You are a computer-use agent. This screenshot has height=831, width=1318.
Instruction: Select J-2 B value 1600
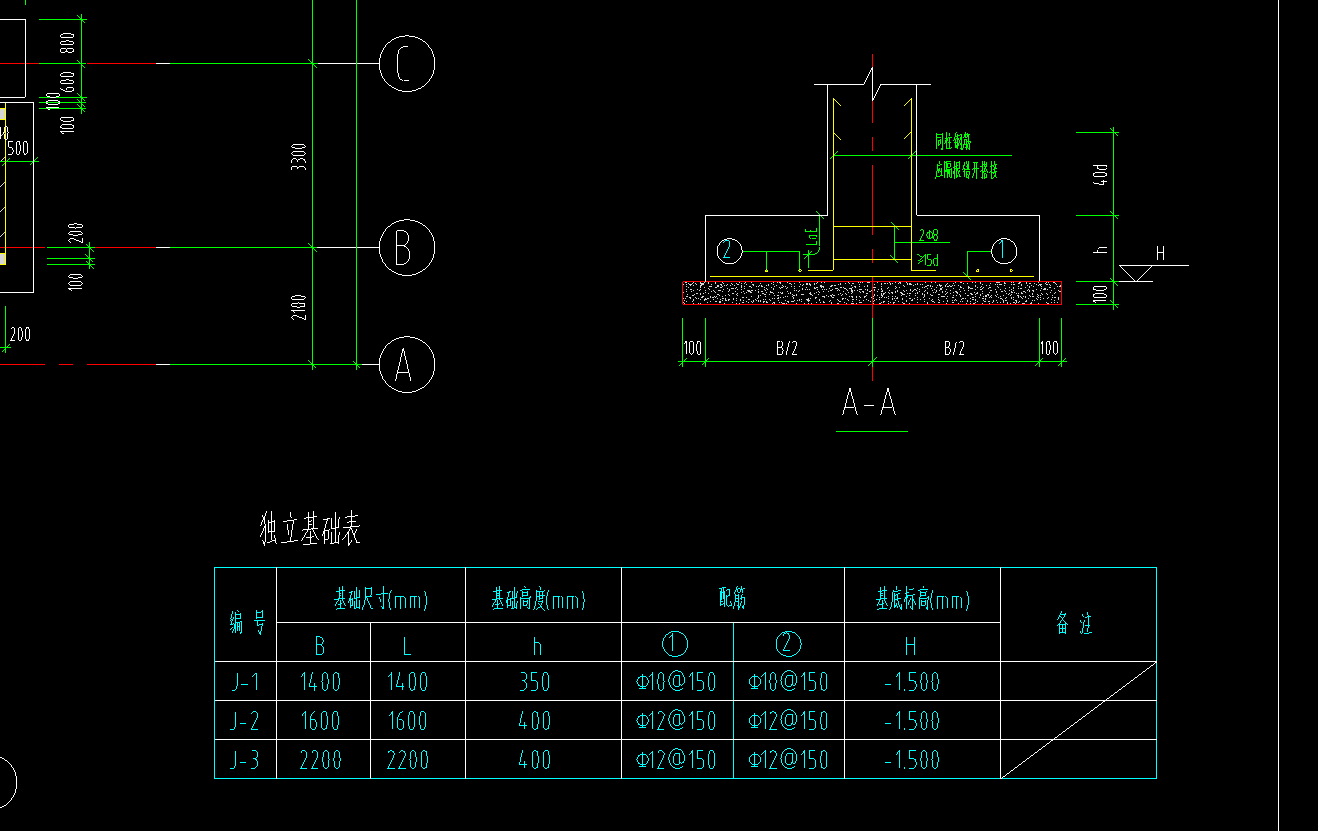pos(320,721)
